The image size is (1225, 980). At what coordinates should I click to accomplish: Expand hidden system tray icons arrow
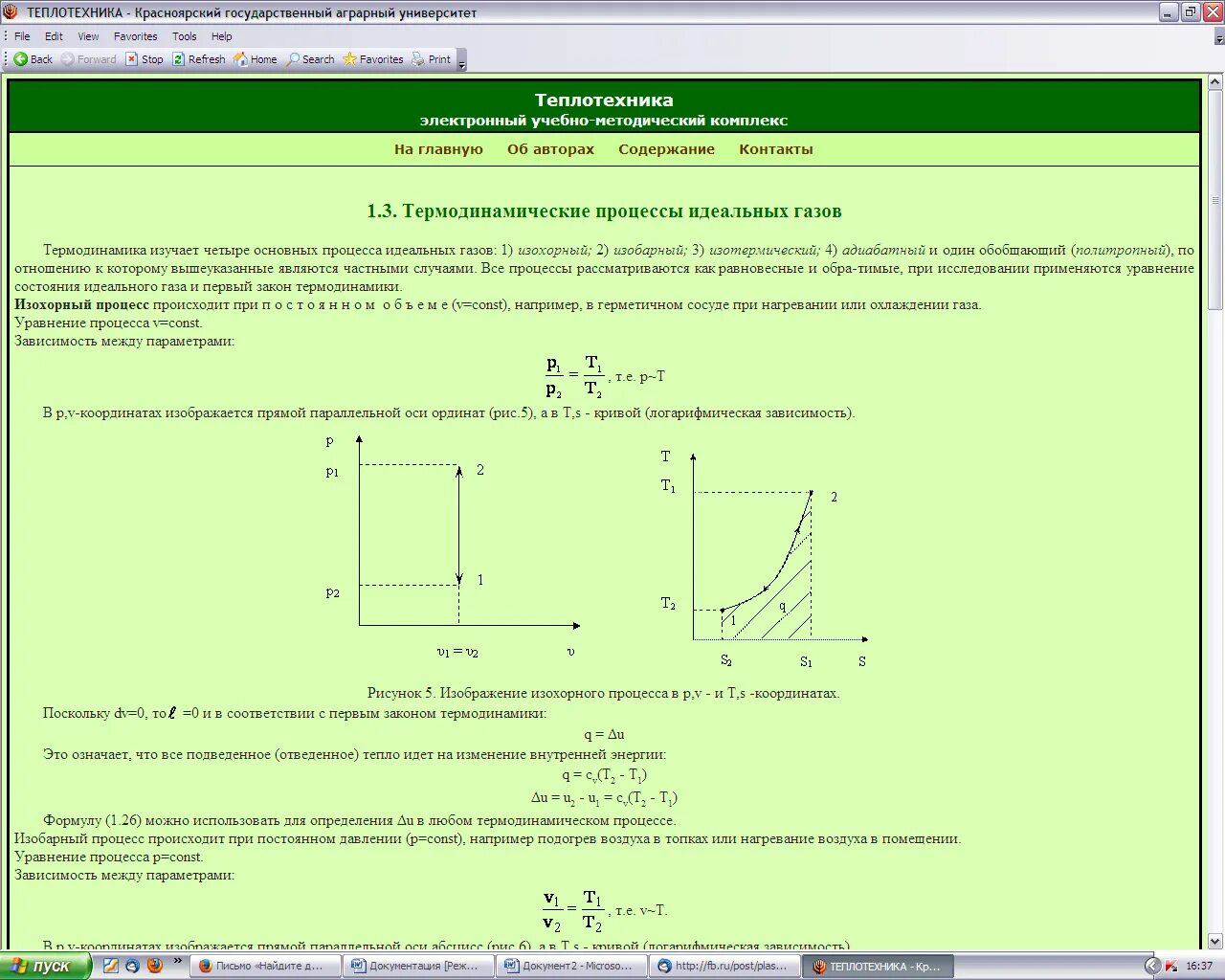1152,966
